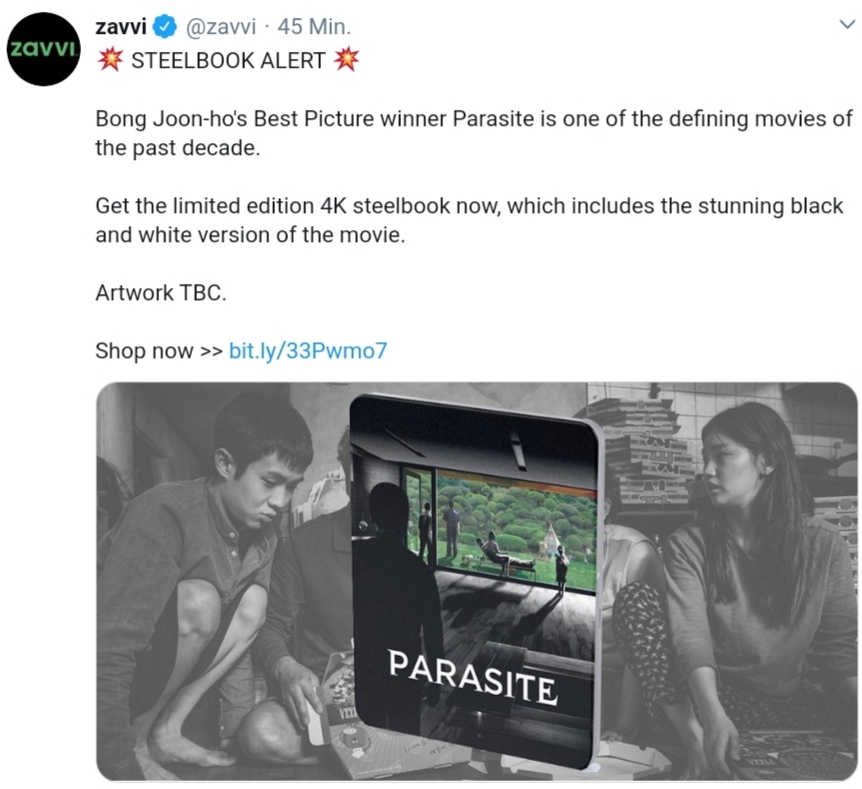Click the PARASITE title on the steelbook
862x789 pixels.
(473, 676)
